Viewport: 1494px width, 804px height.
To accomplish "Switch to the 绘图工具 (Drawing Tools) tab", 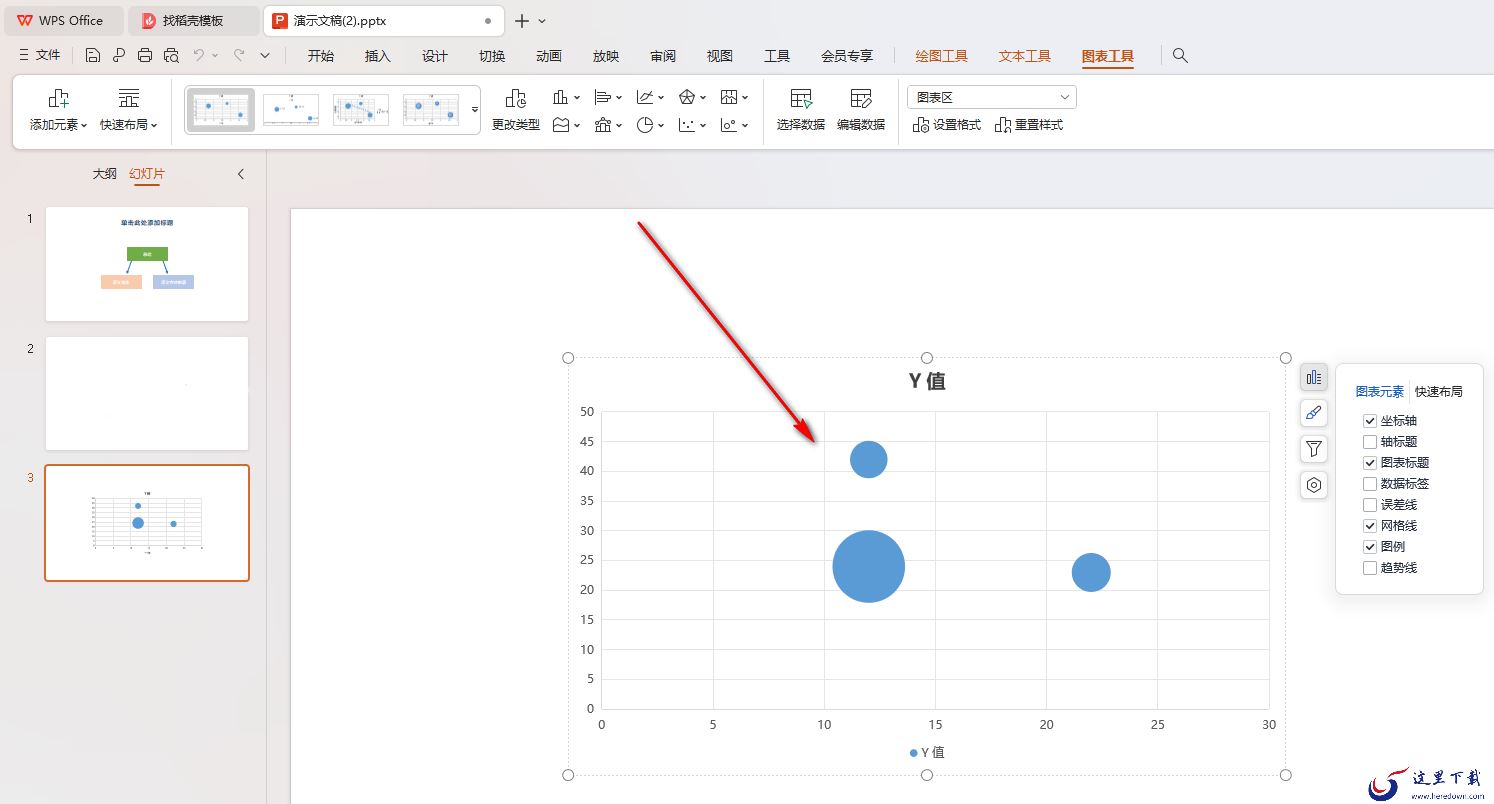I will coord(942,56).
